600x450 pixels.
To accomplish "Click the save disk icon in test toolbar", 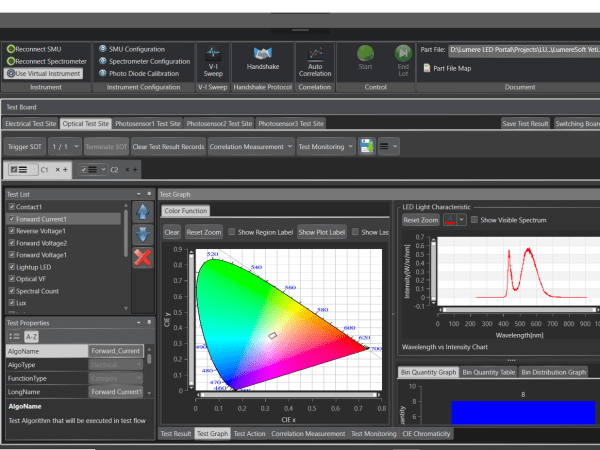I will click(368, 146).
